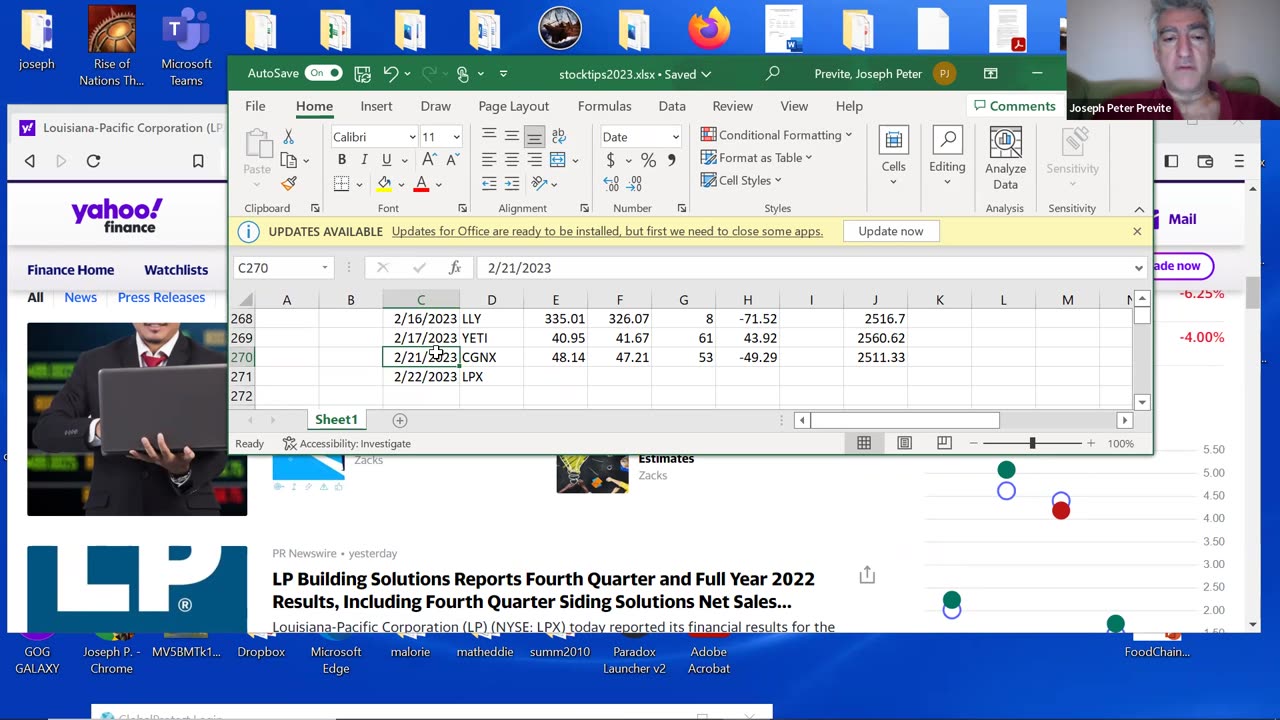The image size is (1280, 720).
Task: Switch to the Page Layout tab
Action: pos(513,106)
